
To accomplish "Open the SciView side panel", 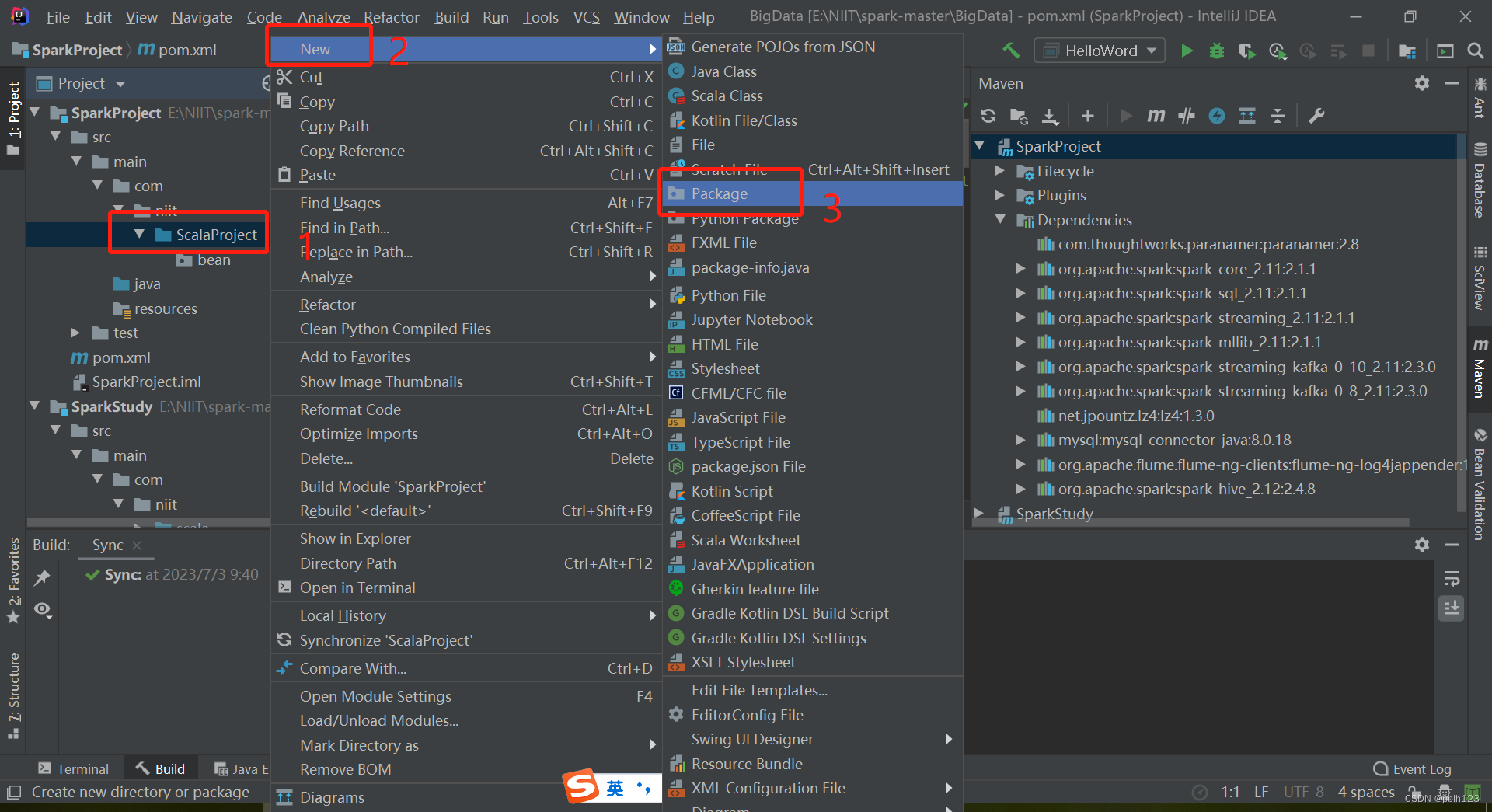I will pyautogui.click(x=1480, y=278).
